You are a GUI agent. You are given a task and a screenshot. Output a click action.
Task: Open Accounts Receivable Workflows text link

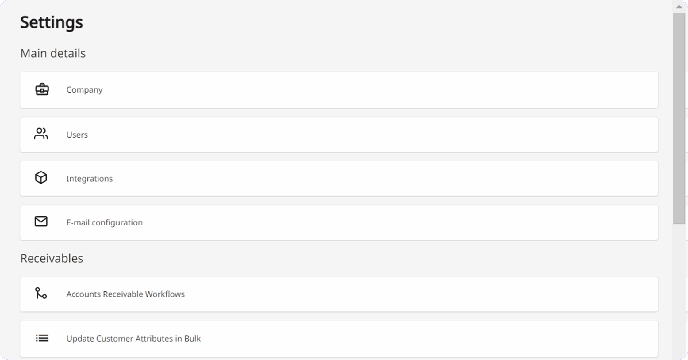click(x=125, y=294)
